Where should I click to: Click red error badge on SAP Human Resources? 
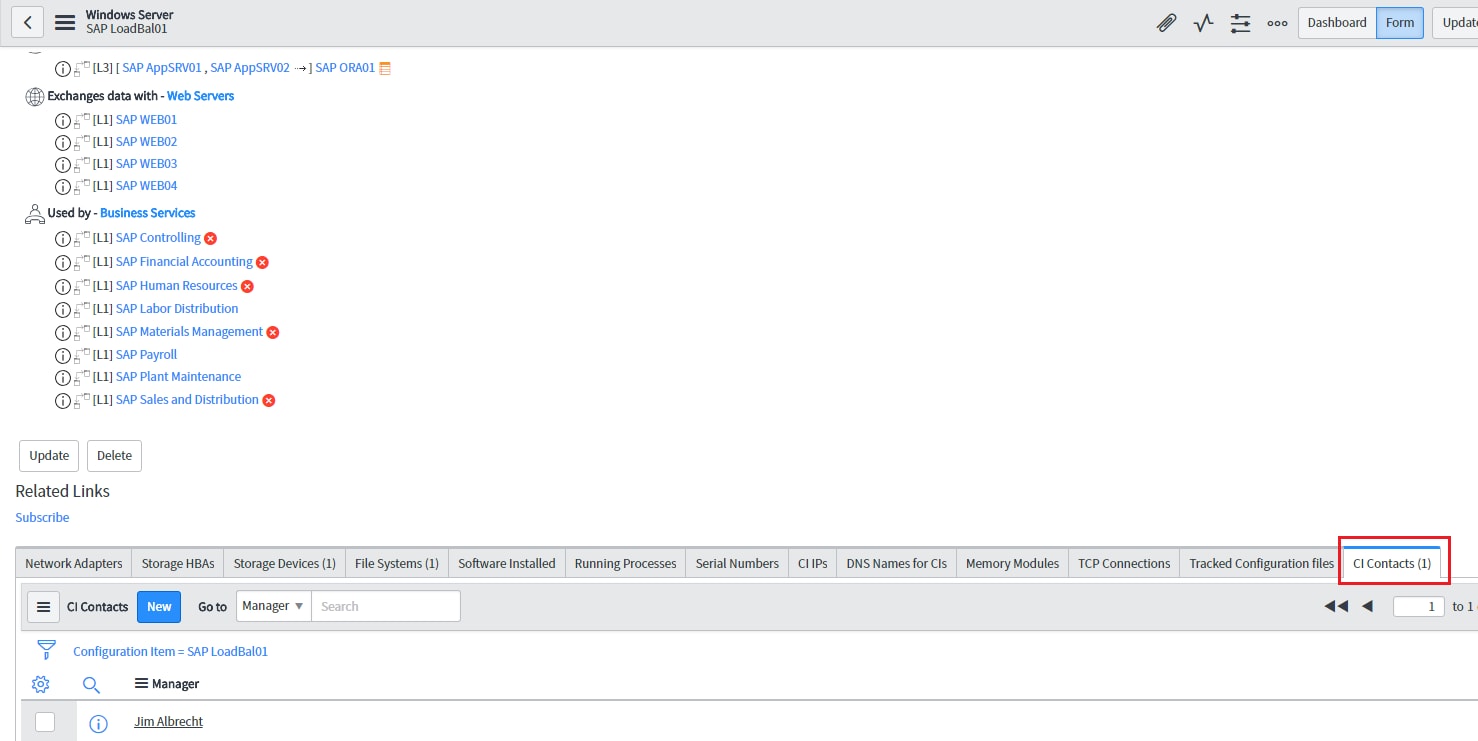(247, 286)
